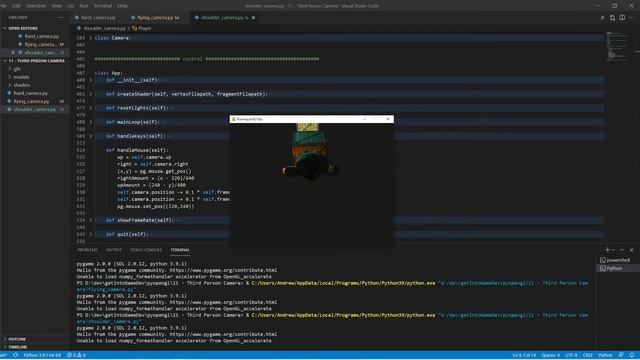Open the Selection menu
Viewport: 640px width, 360px height.
coord(36,6)
